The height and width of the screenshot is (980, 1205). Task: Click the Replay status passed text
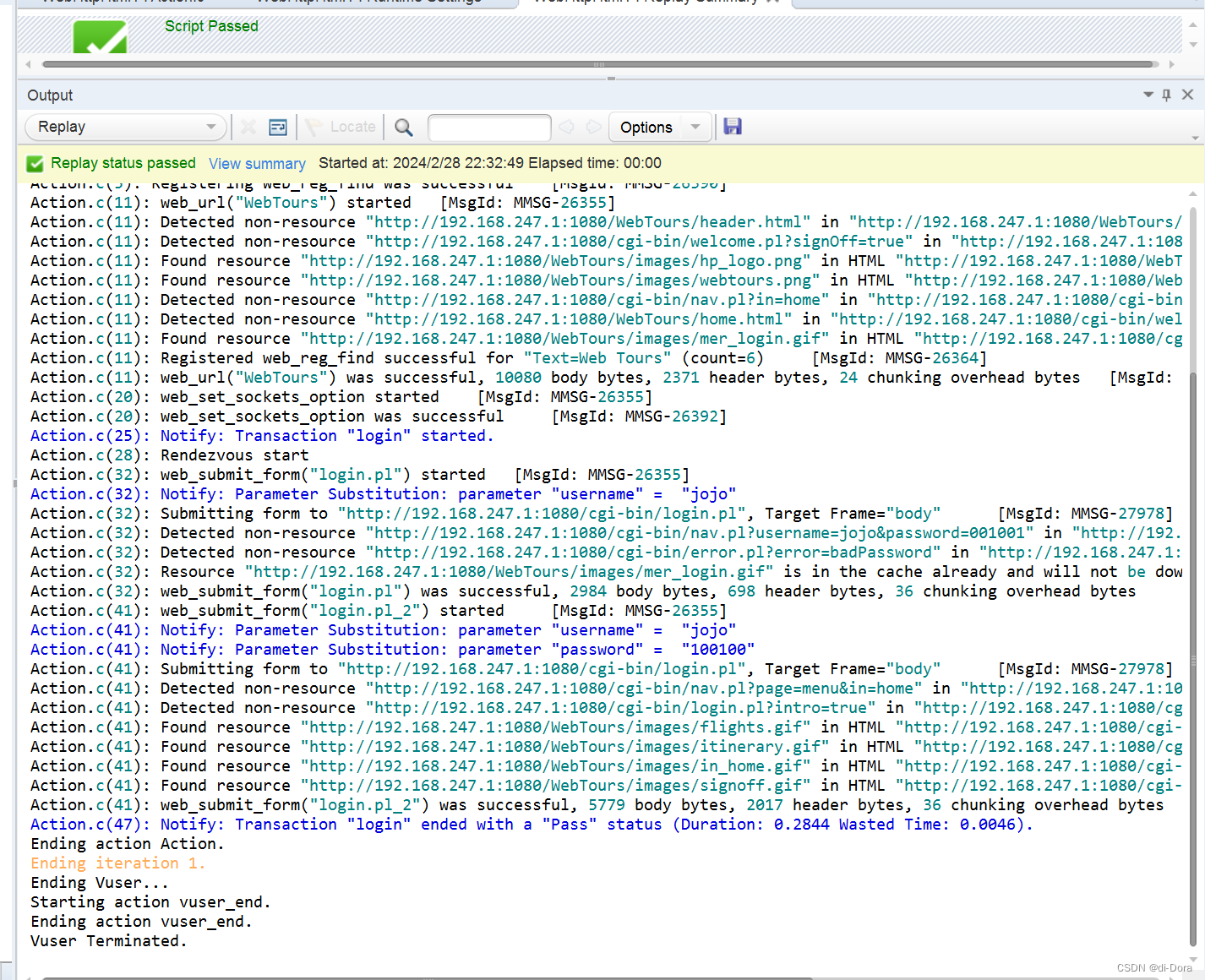point(123,163)
